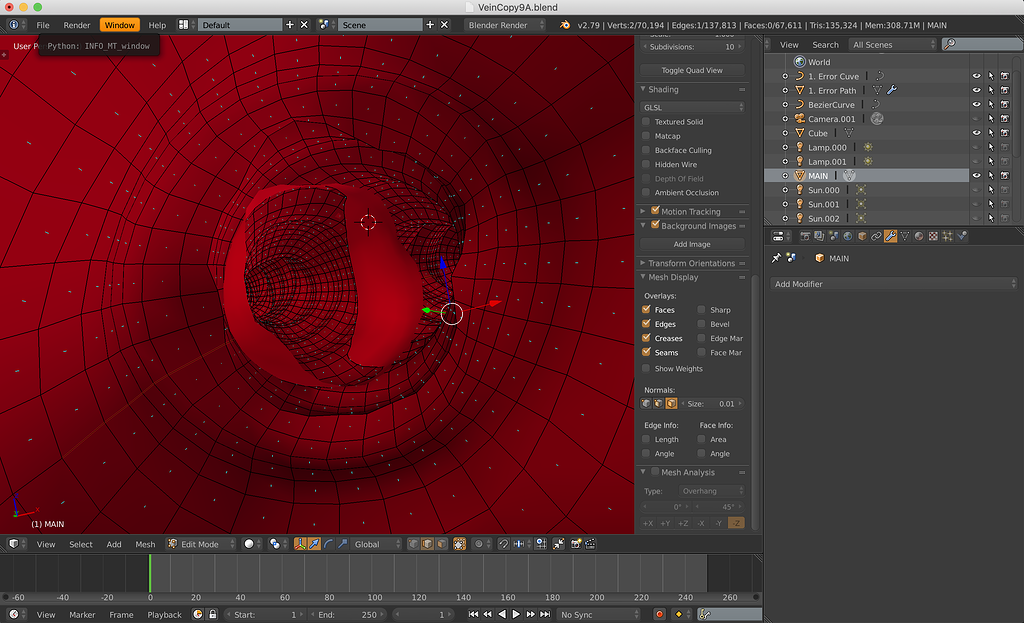Viewport: 1024px width, 623px height.
Task: Select the scale manipulator icon
Action: pyautogui.click(x=343, y=544)
